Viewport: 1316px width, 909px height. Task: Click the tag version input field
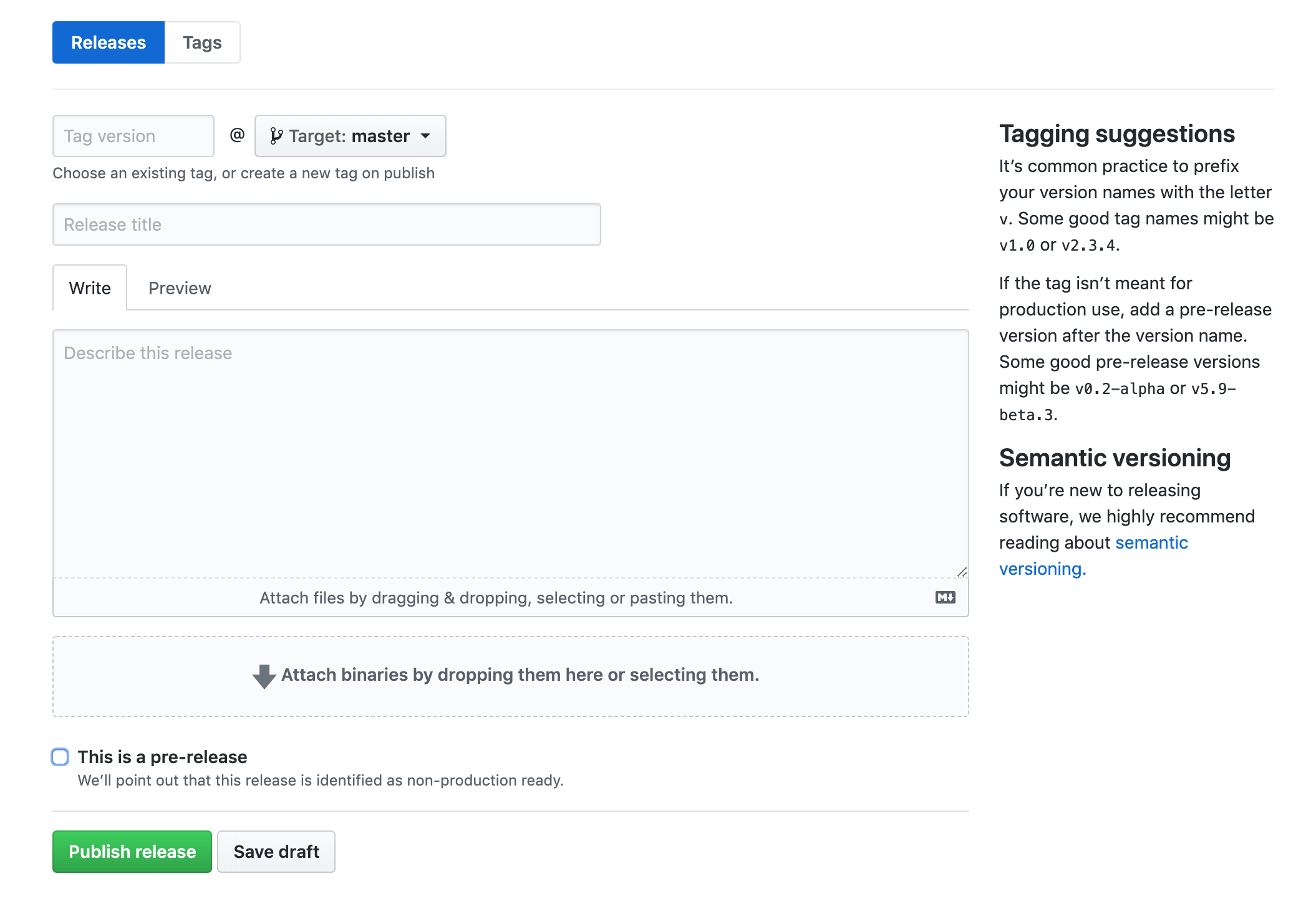132,135
